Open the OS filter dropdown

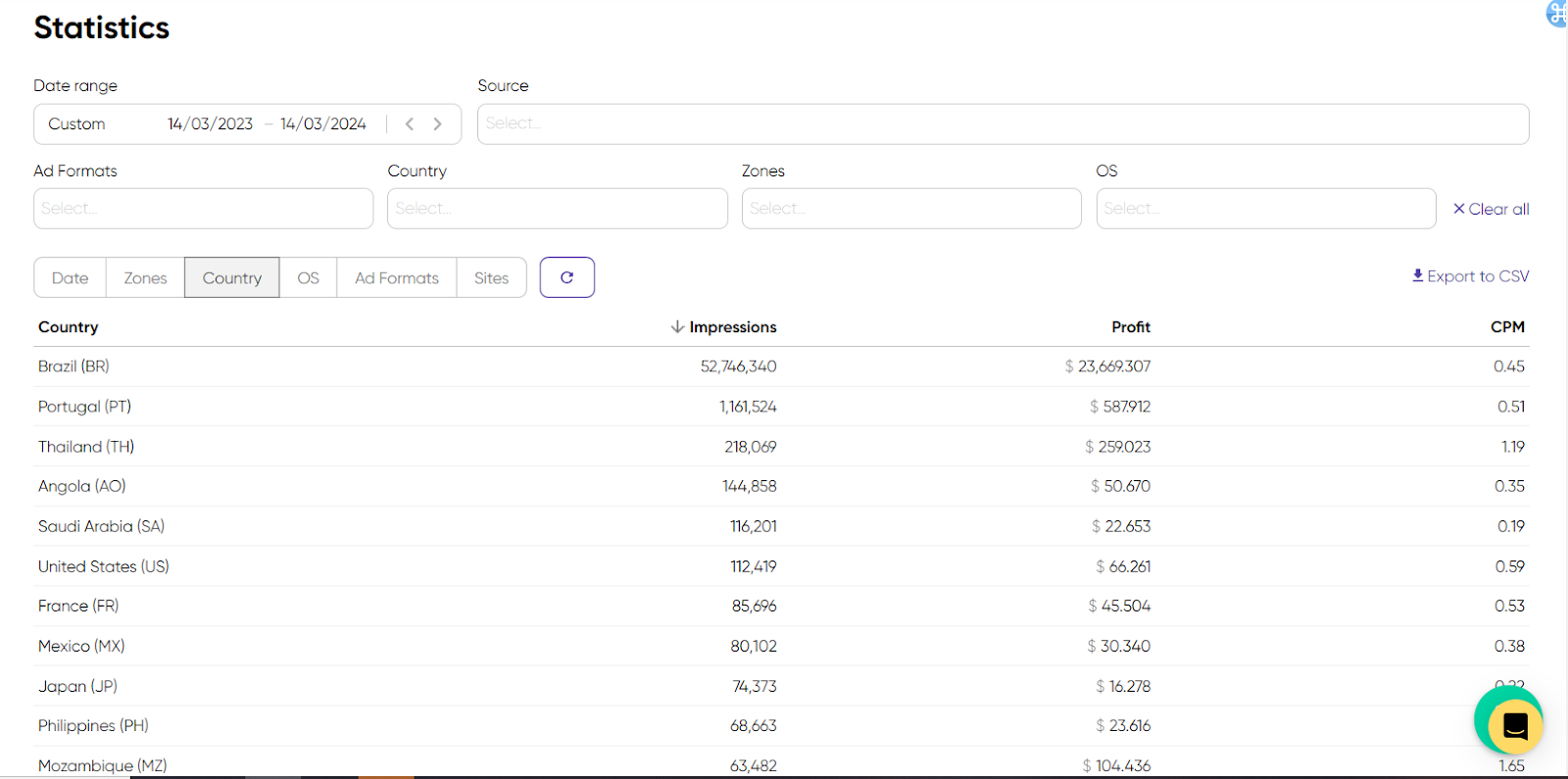pos(1265,209)
